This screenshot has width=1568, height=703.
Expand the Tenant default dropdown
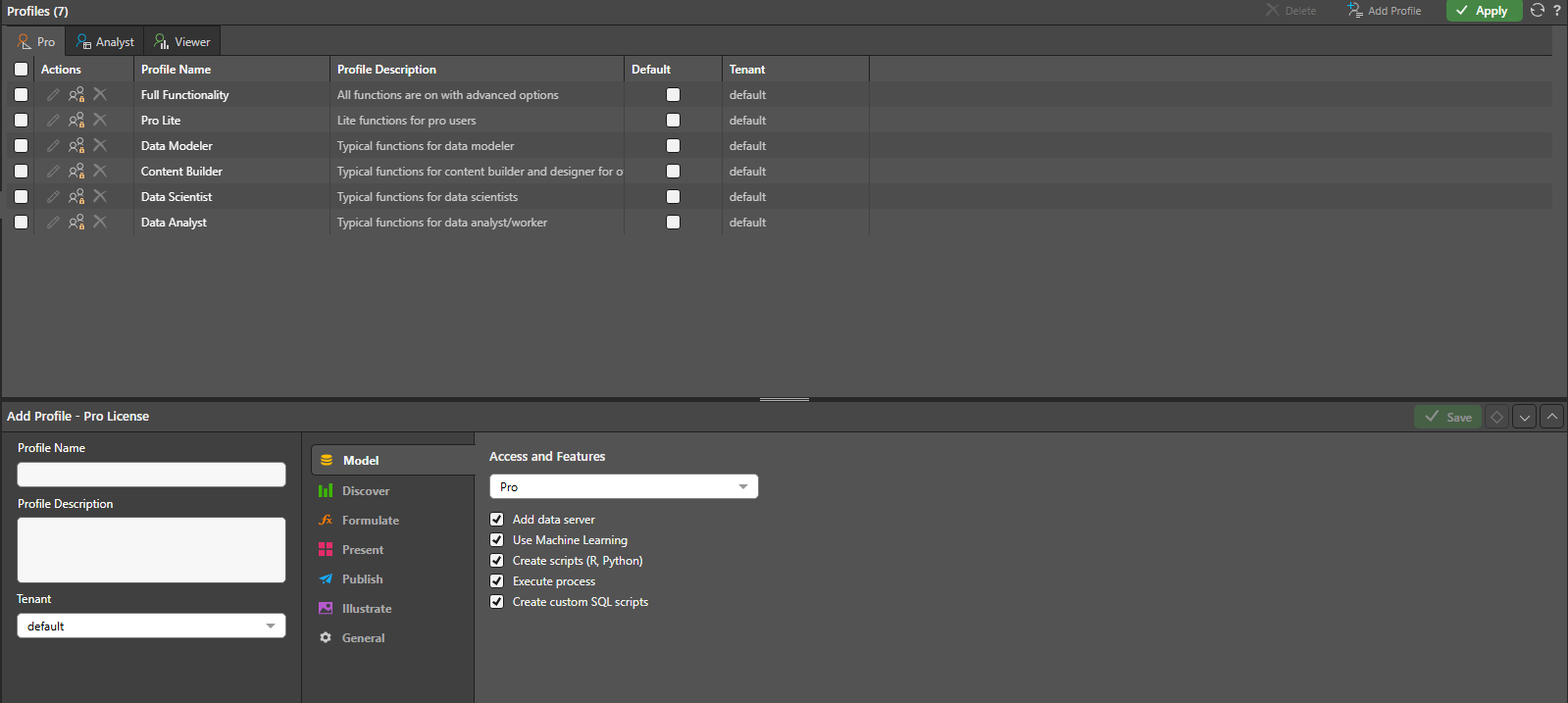(x=151, y=627)
